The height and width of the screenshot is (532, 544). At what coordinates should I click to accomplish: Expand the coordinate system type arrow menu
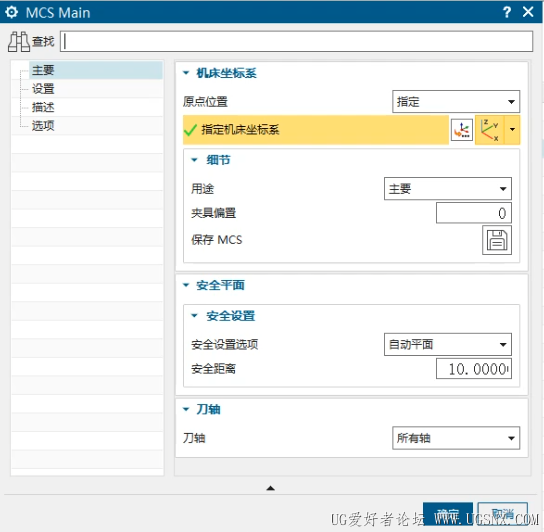click(512, 130)
